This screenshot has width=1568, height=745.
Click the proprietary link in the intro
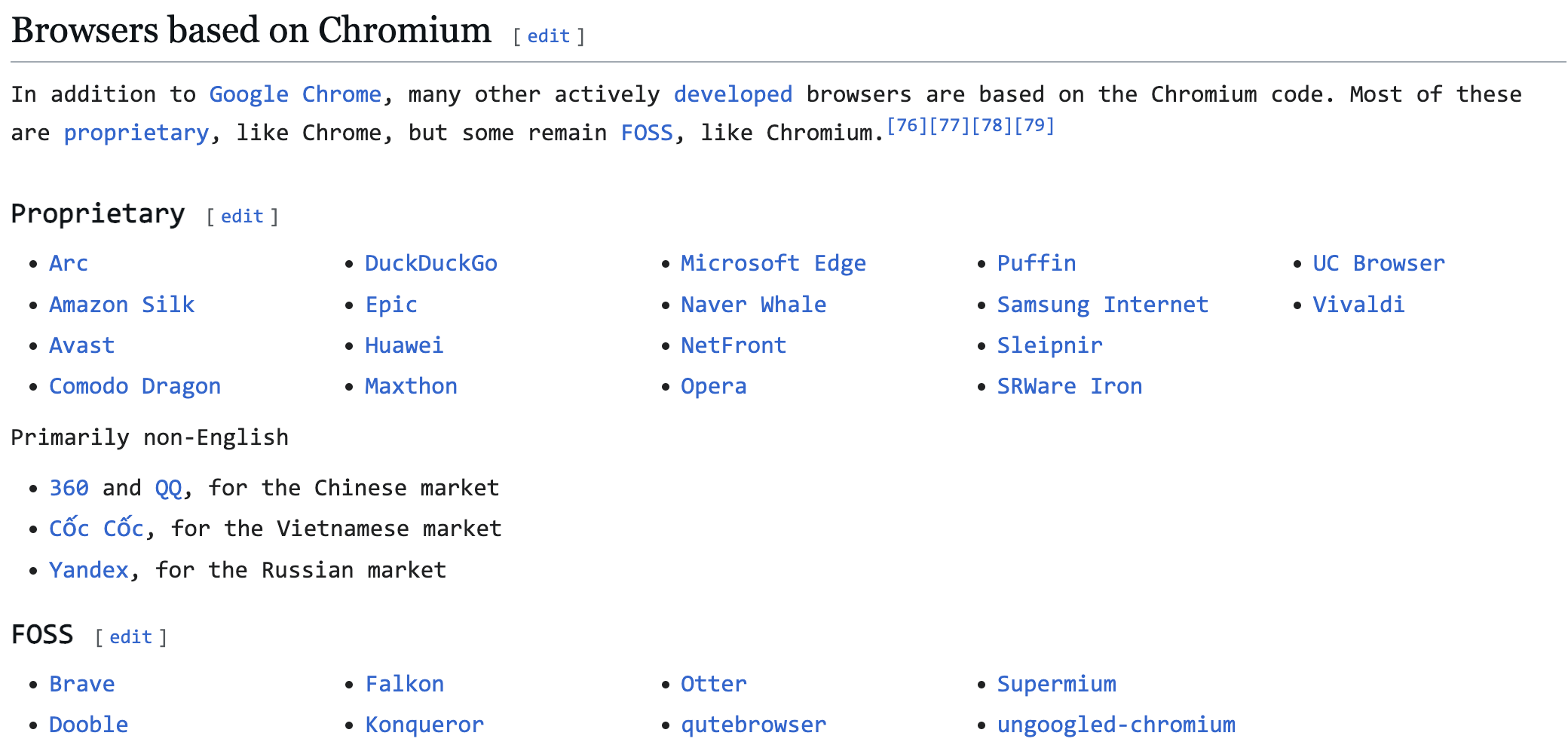coord(136,133)
